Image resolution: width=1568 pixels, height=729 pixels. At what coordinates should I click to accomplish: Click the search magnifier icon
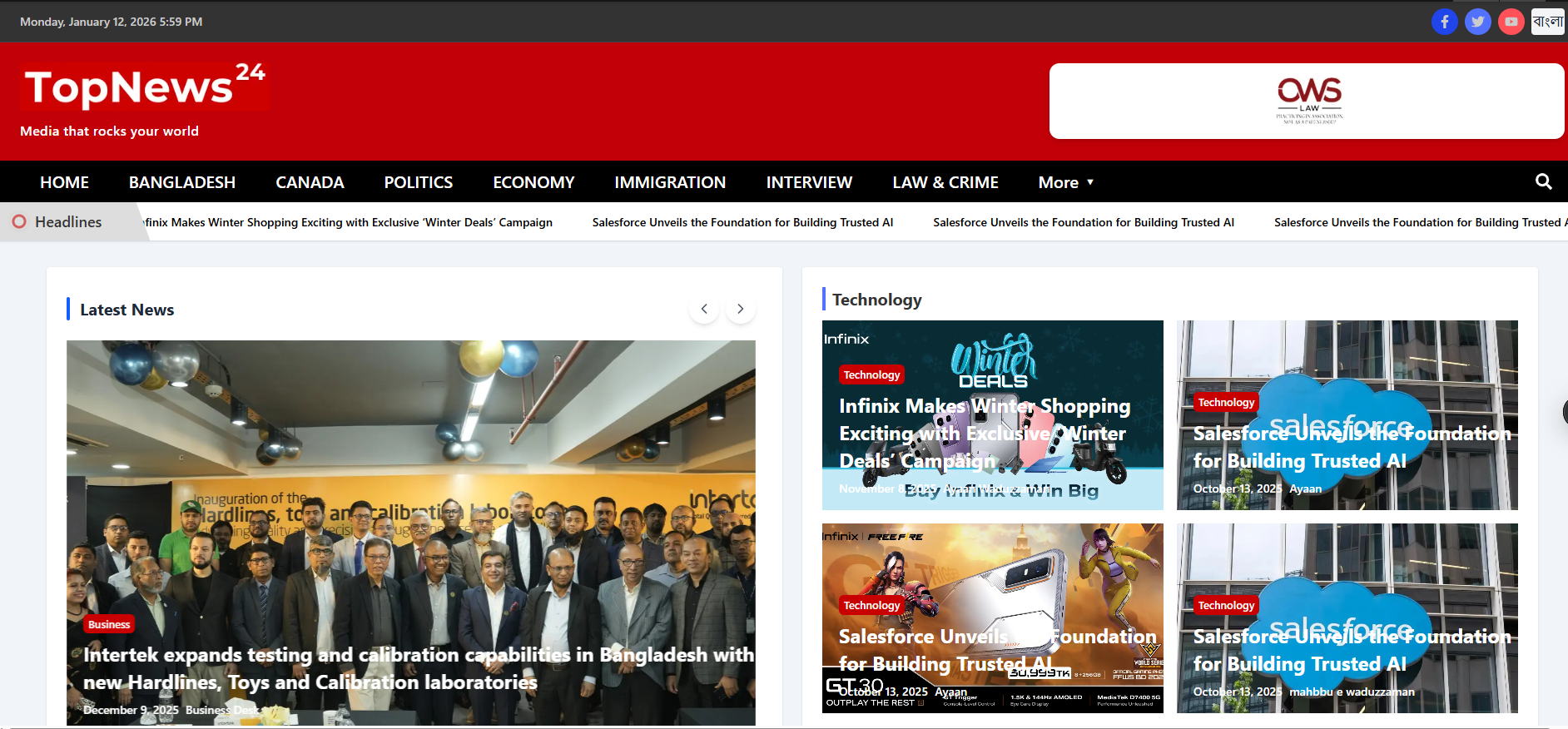pyautogui.click(x=1543, y=181)
